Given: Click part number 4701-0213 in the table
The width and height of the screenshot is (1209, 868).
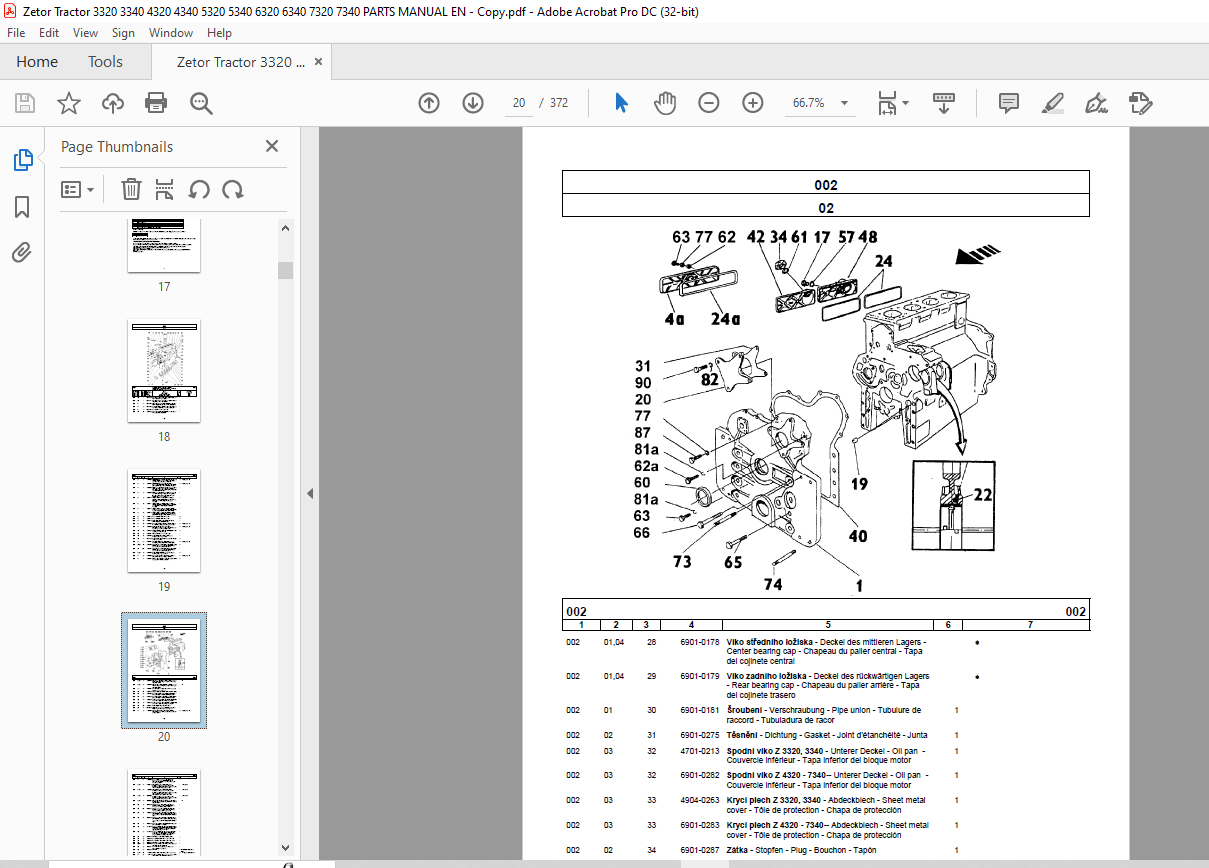Looking at the screenshot, I should click(700, 750).
